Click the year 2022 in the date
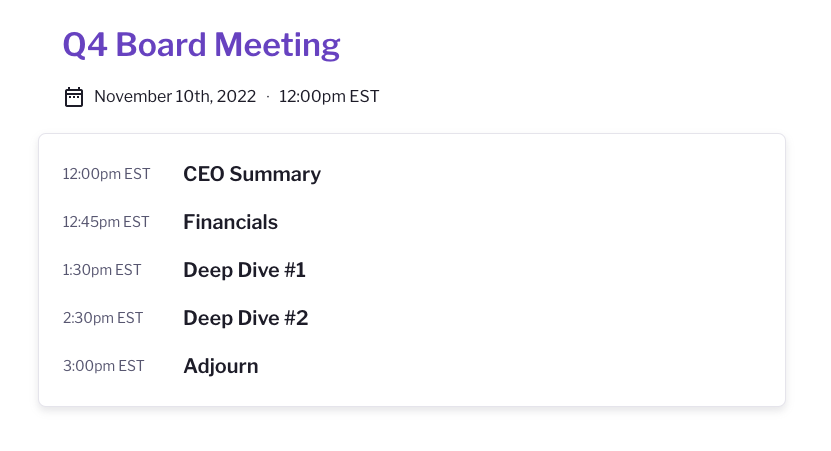Viewport: 831px width, 451px height. point(237,97)
